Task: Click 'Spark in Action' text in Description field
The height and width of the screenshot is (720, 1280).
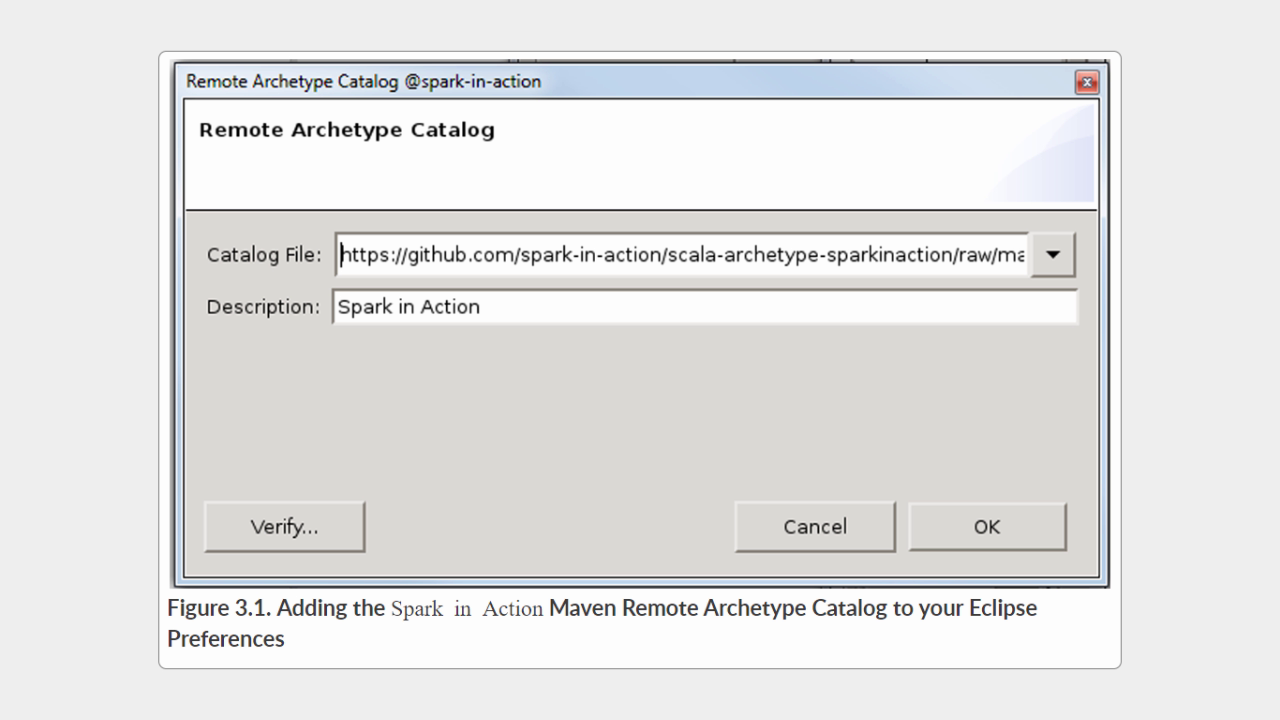Action: (x=409, y=307)
